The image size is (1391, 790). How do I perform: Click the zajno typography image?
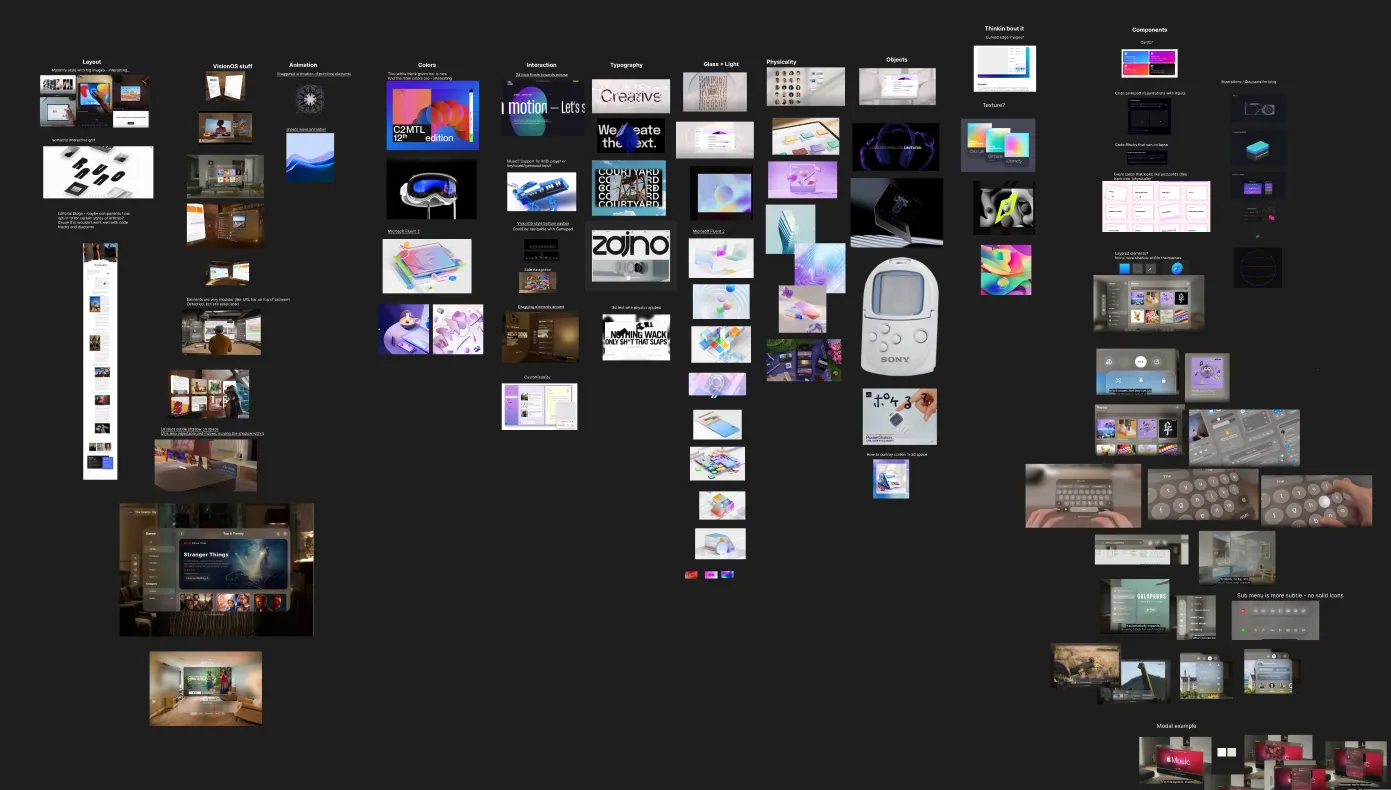click(629, 255)
